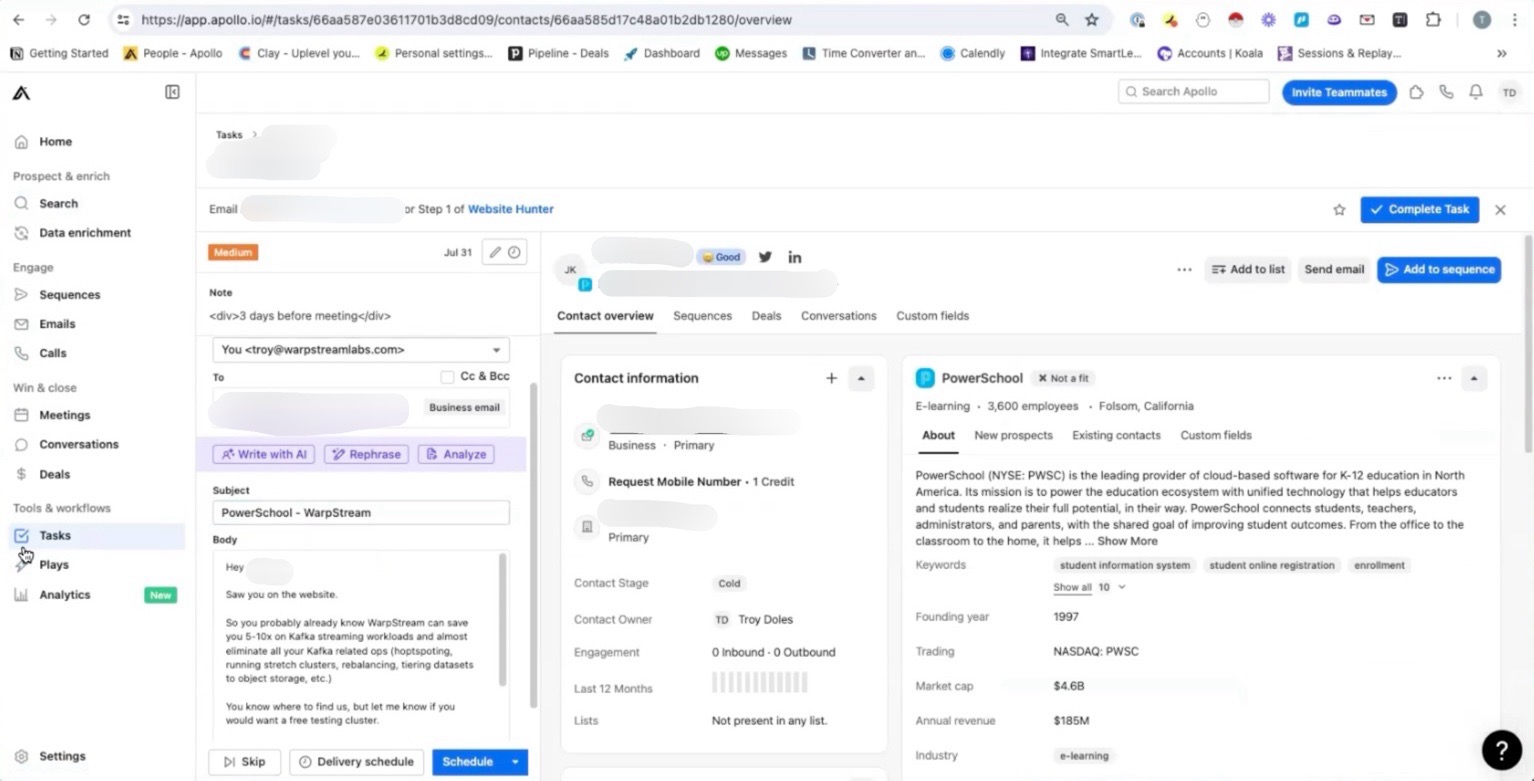Open the contact's LinkedIn profile icon
Image resolution: width=1534 pixels, height=781 pixels.
click(795, 257)
